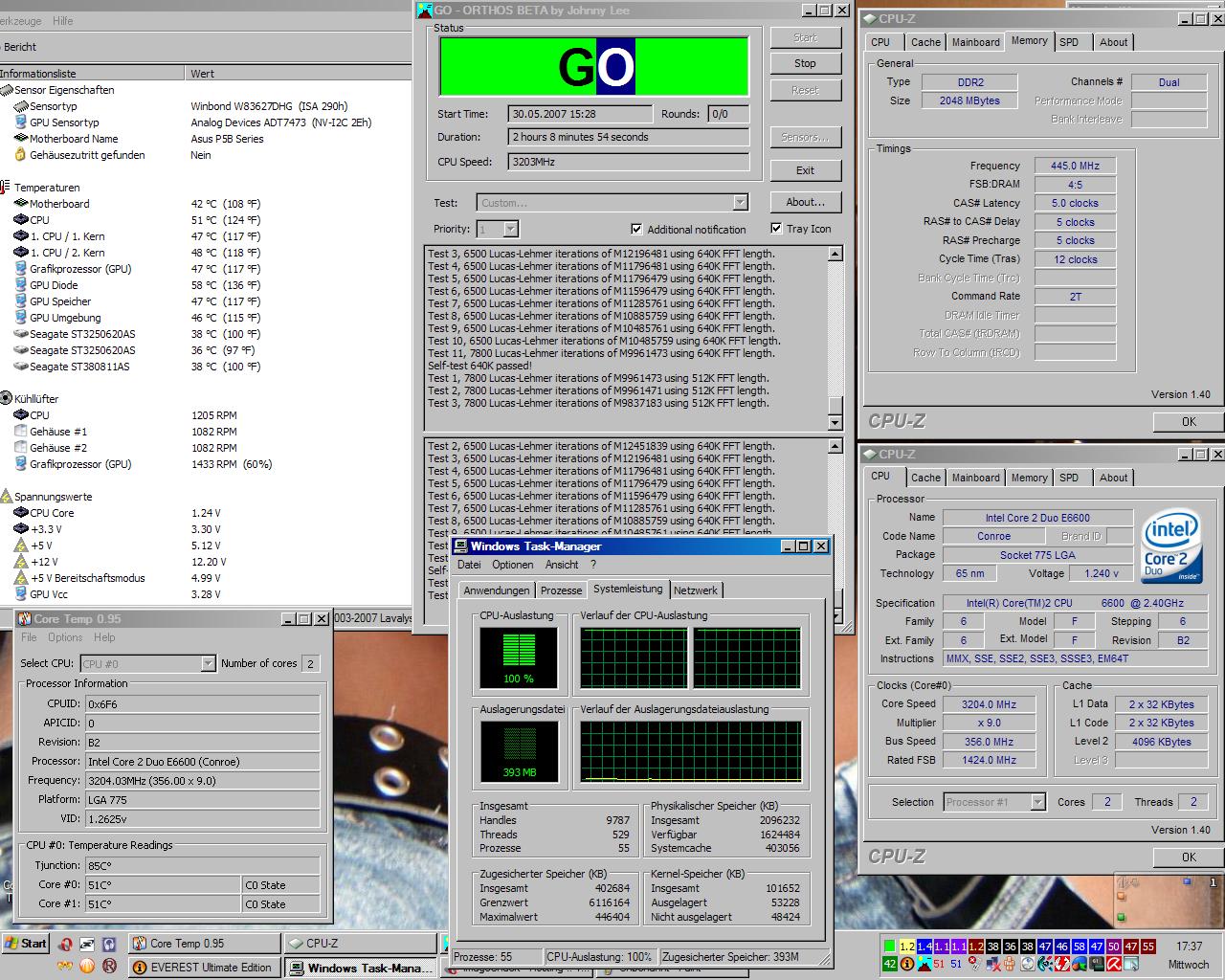The width and height of the screenshot is (1225, 980).
Task: Click the Grafikprozessor (GPU) fan row icon
Action: 21,464
